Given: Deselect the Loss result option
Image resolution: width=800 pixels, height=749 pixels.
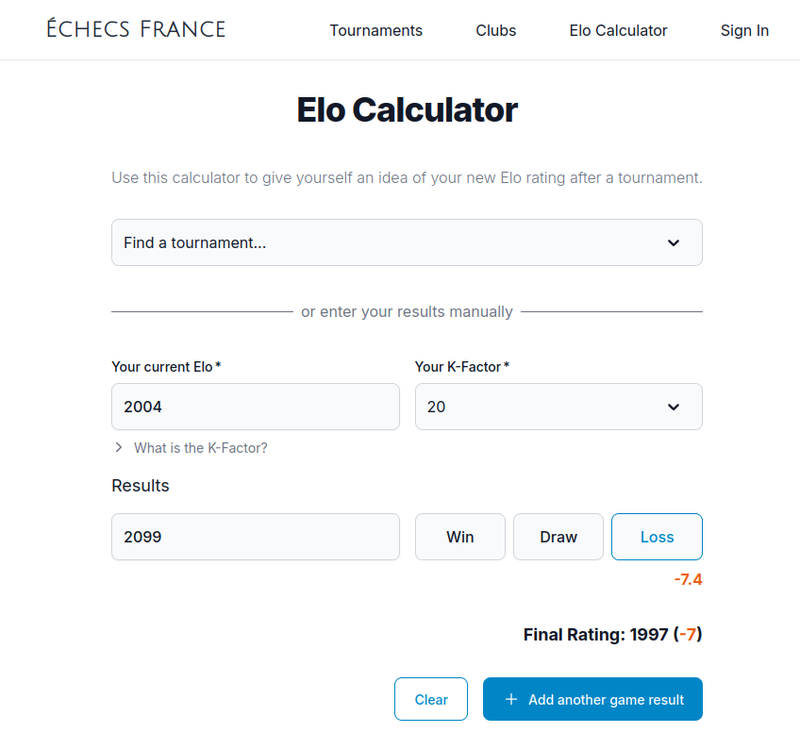Looking at the screenshot, I should [656, 537].
